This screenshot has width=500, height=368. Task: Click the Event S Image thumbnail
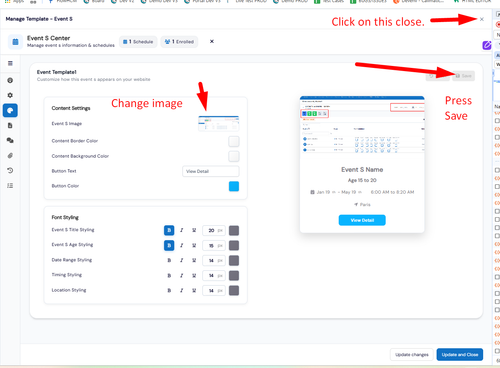(x=219, y=124)
